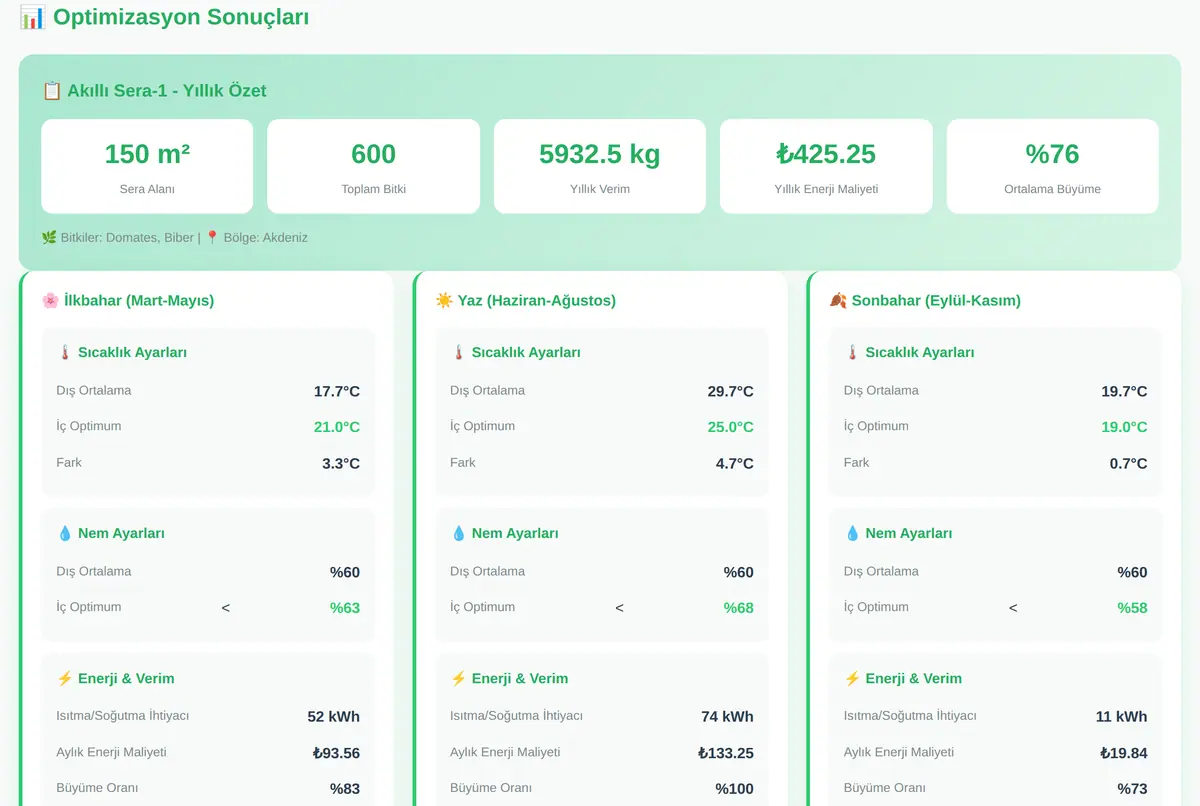Click the thermometer icon in the İlkbahar card
The image size is (1200, 806).
point(65,352)
